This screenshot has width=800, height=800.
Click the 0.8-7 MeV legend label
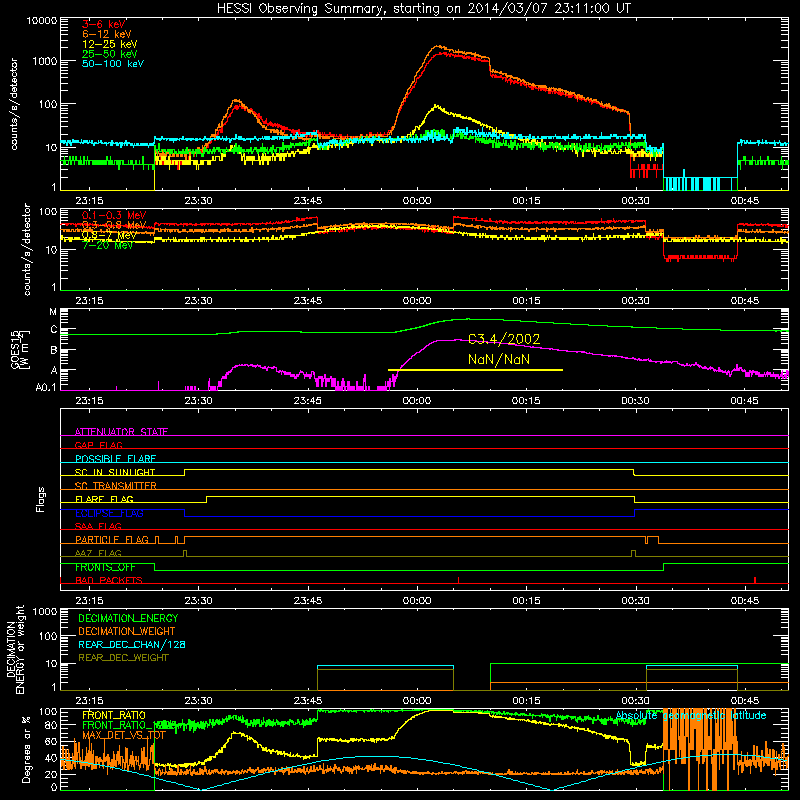click(x=109, y=235)
